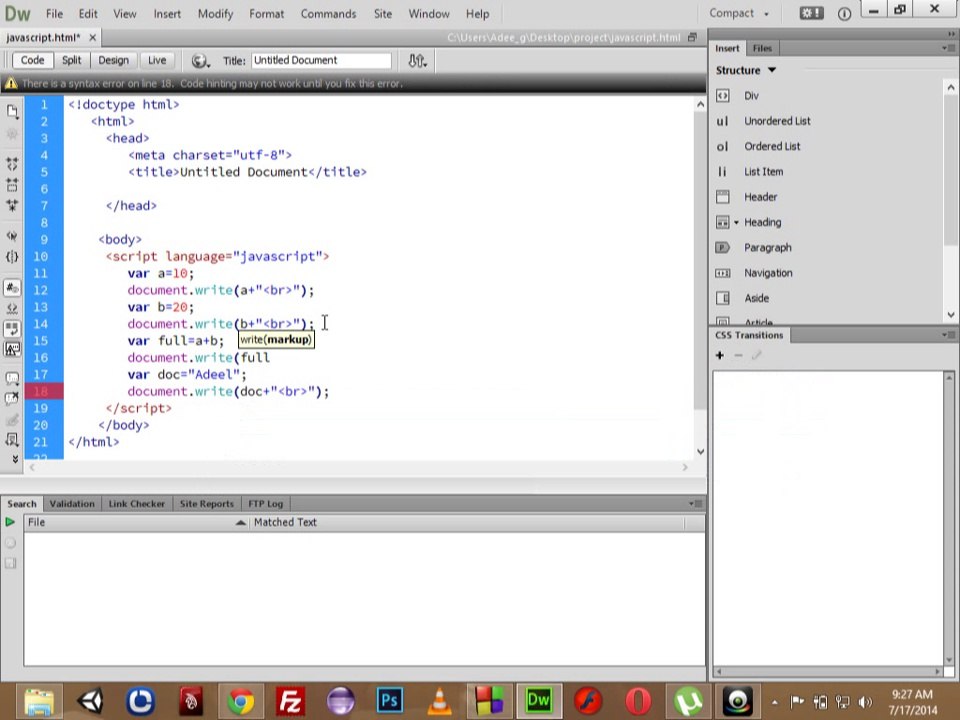Viewport: 960px width, 720px height.
Task: Click the Collapse Full Tag icon
Action: pyautogui.click(x=12, y=163)
